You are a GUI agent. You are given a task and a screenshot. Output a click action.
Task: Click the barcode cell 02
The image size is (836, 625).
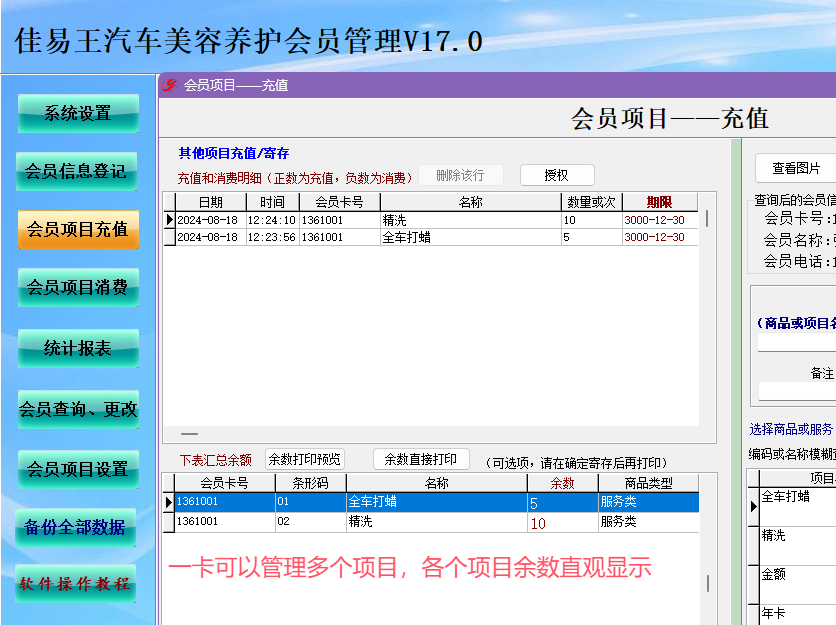click(x=310, y=522)
